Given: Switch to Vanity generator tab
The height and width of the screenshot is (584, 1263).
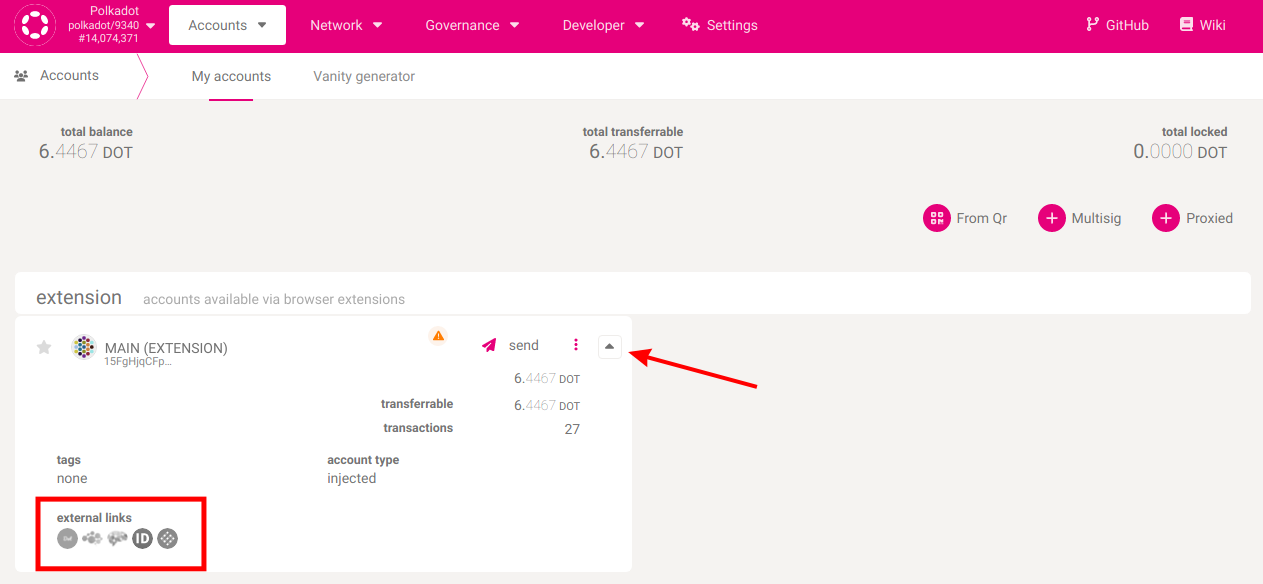Looking at the screenshot, I should 364,76.
